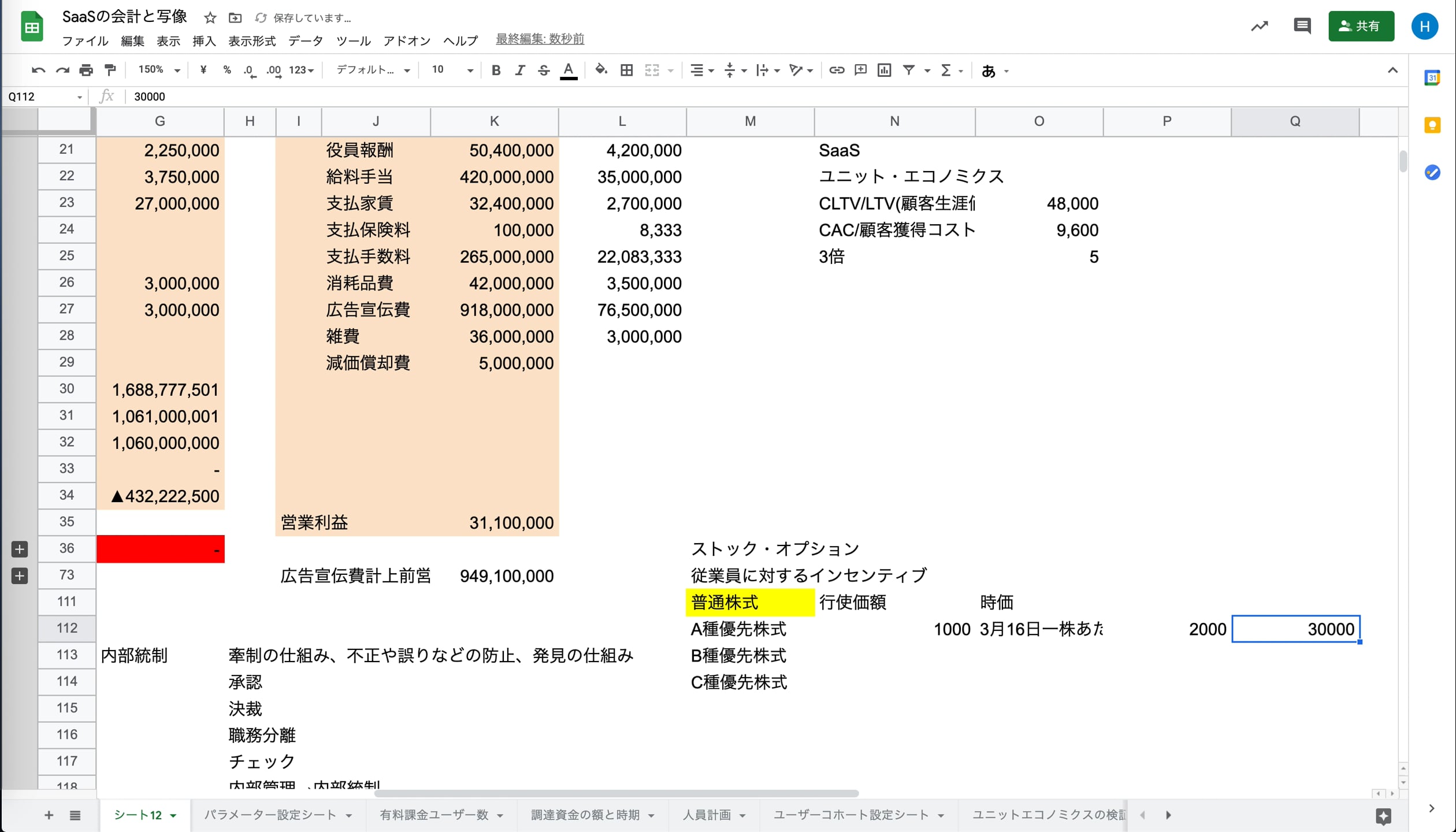Image resolution: width=1456 pixels, height=832 pixels.
Task: Open revision history via 最終編集 link
Action: 539,39
